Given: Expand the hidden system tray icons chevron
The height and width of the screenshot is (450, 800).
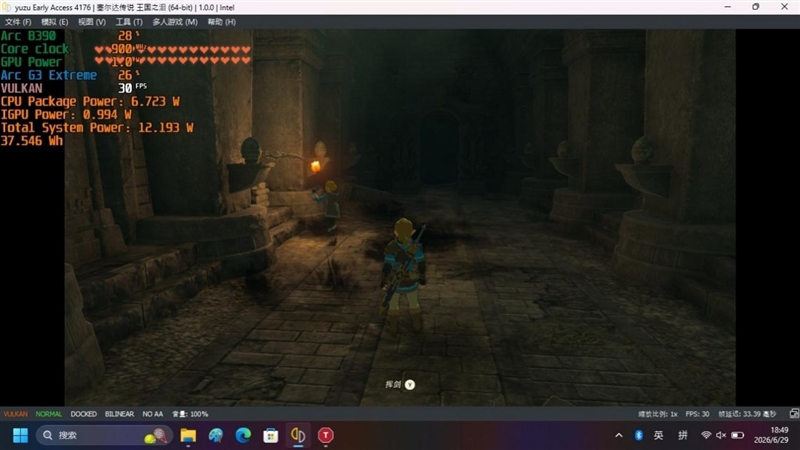Looking at the screenshot, I should pyautogui.click(x=619, y=435).
